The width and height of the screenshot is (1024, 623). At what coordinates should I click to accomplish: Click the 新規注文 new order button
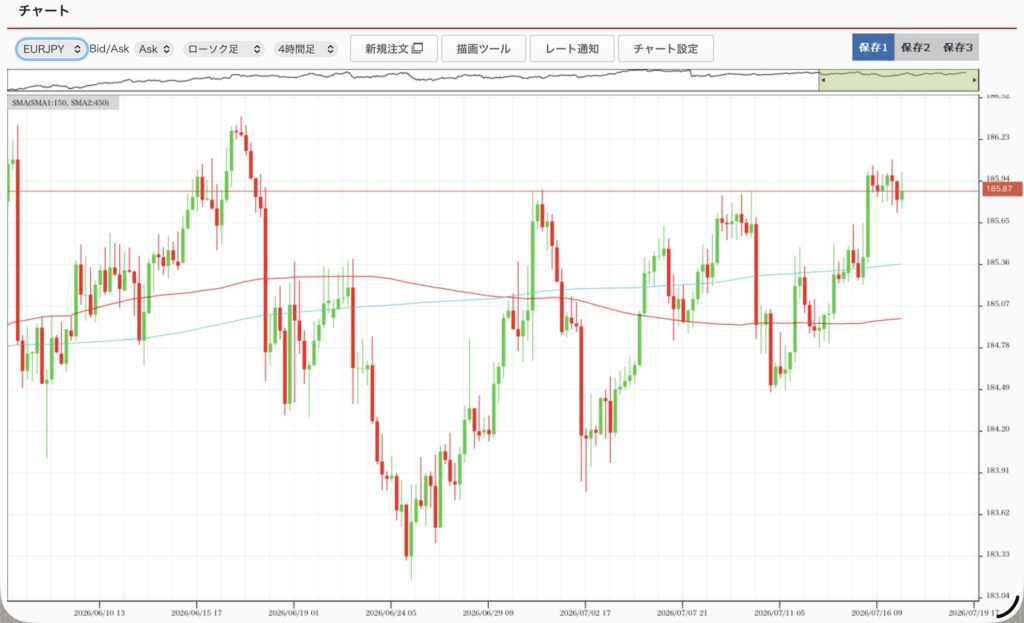tap(394, 48)
